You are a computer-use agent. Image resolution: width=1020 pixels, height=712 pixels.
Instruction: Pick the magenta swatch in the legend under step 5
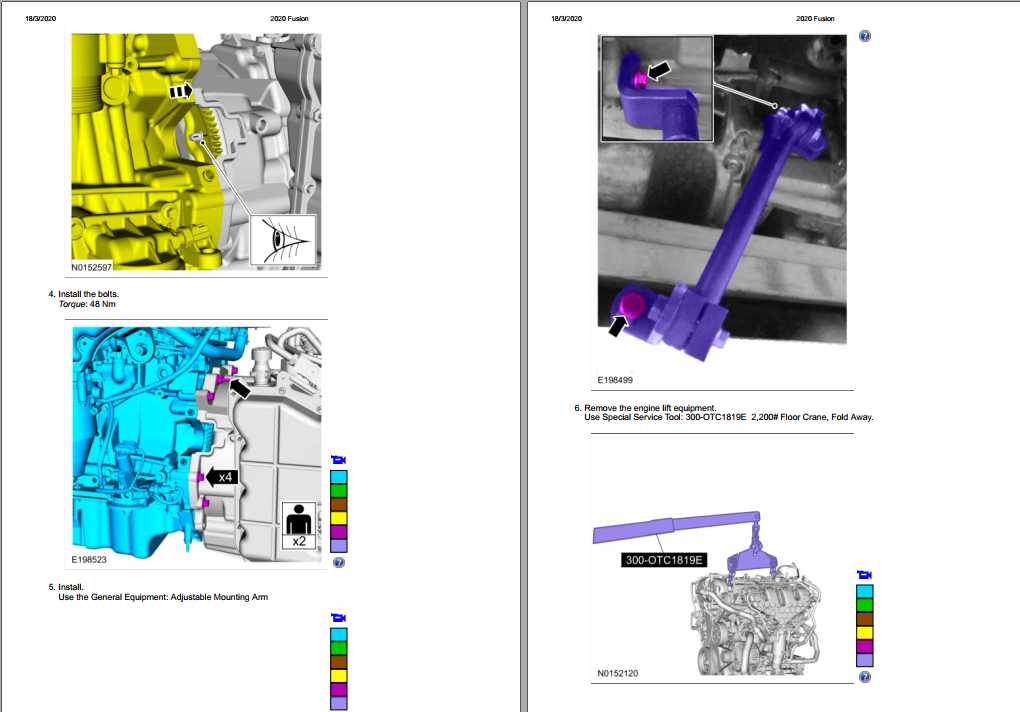(x=339, y=689)
